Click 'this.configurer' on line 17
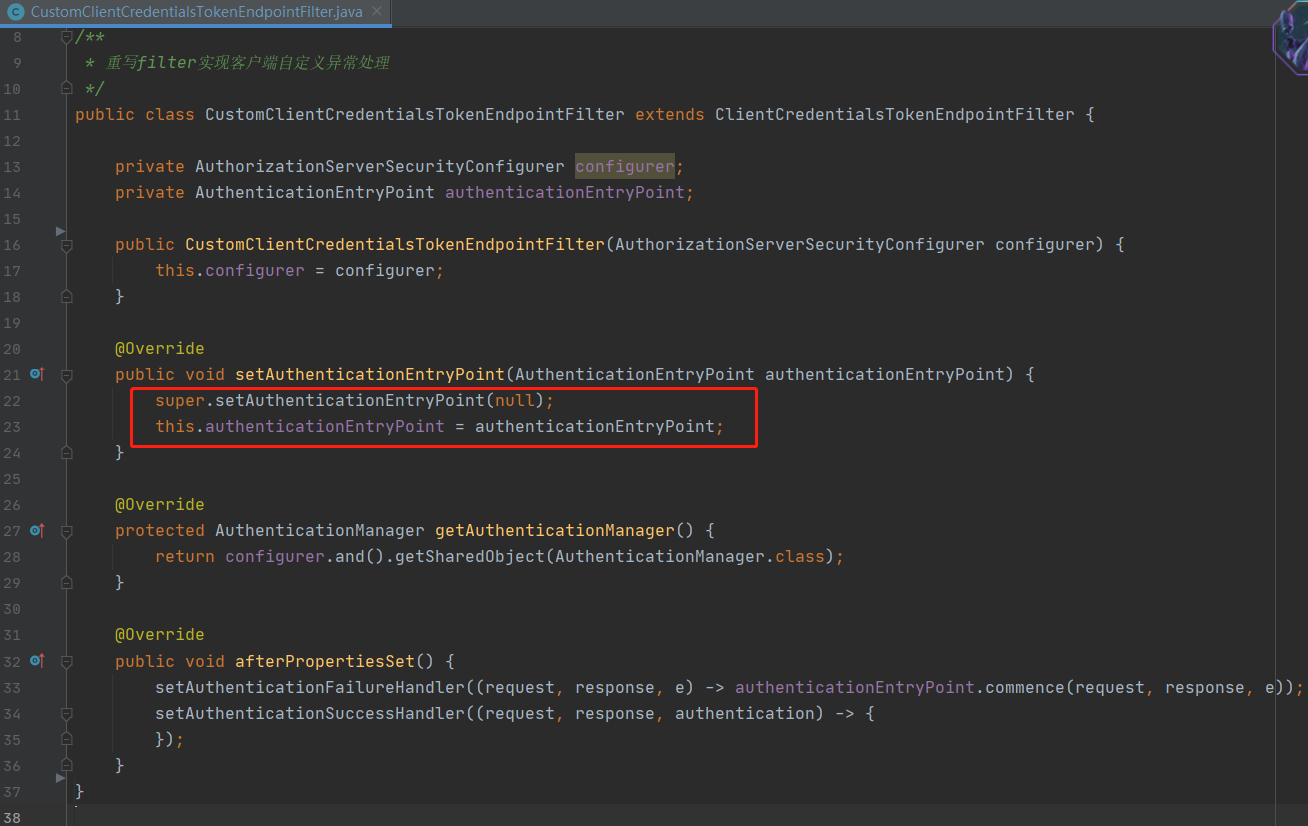The width and height of the screenshot is (1308, 826). point(230,270)
